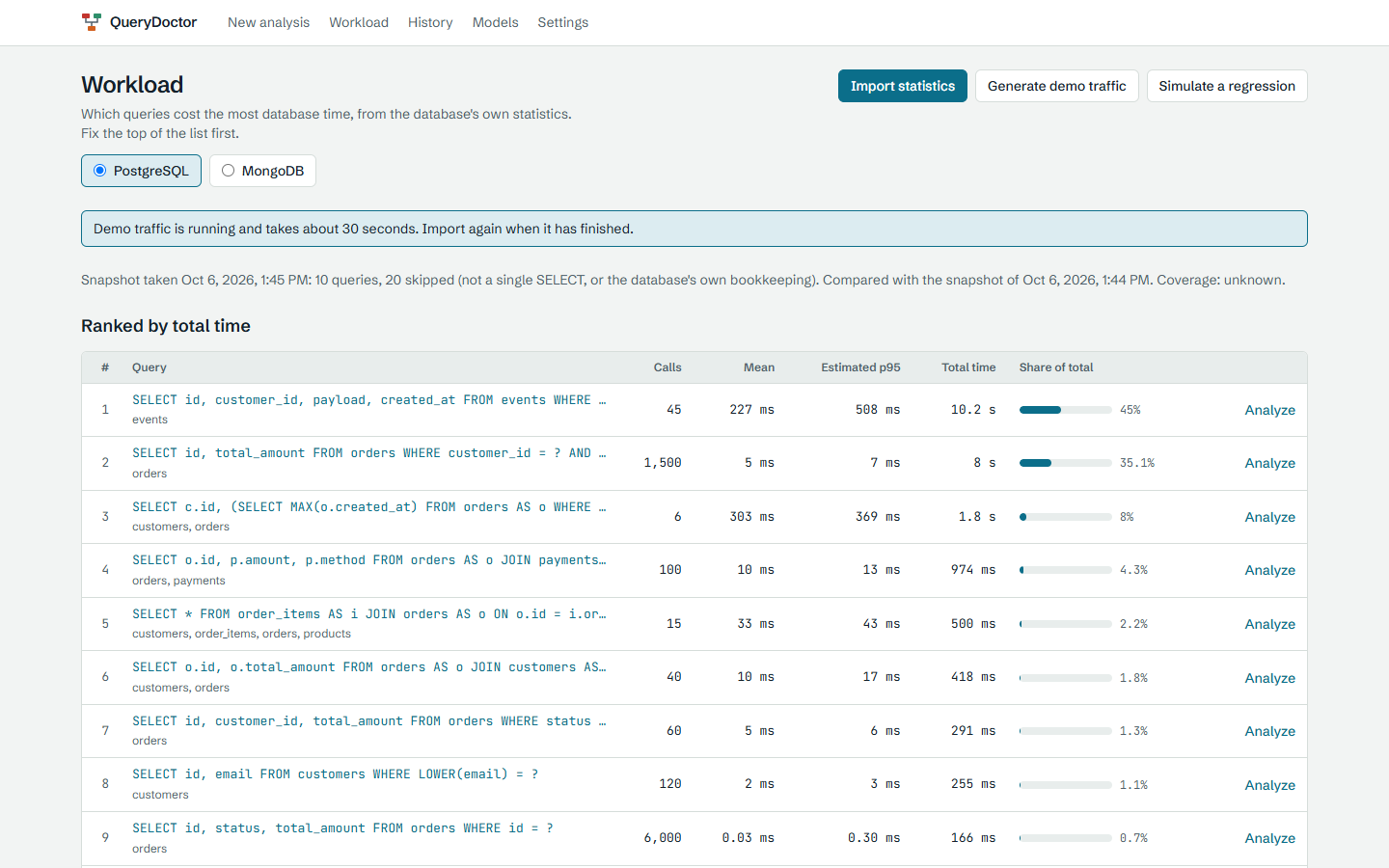
Task: Analyze the orders JOIN payments query
Action: pos(1269,570)
